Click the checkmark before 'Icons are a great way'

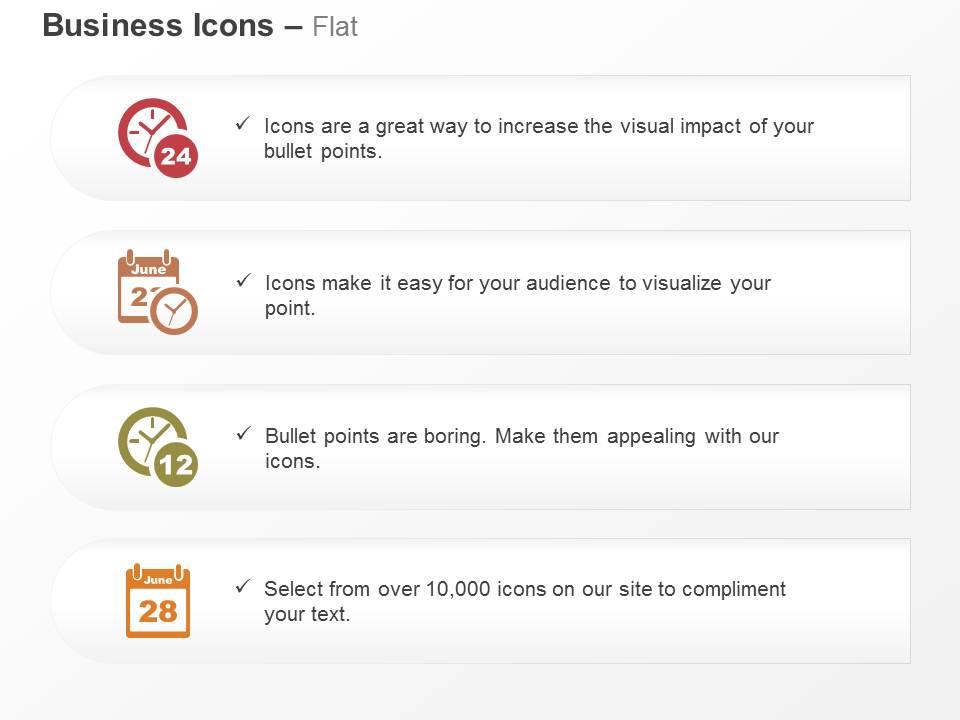coord(243,123)
